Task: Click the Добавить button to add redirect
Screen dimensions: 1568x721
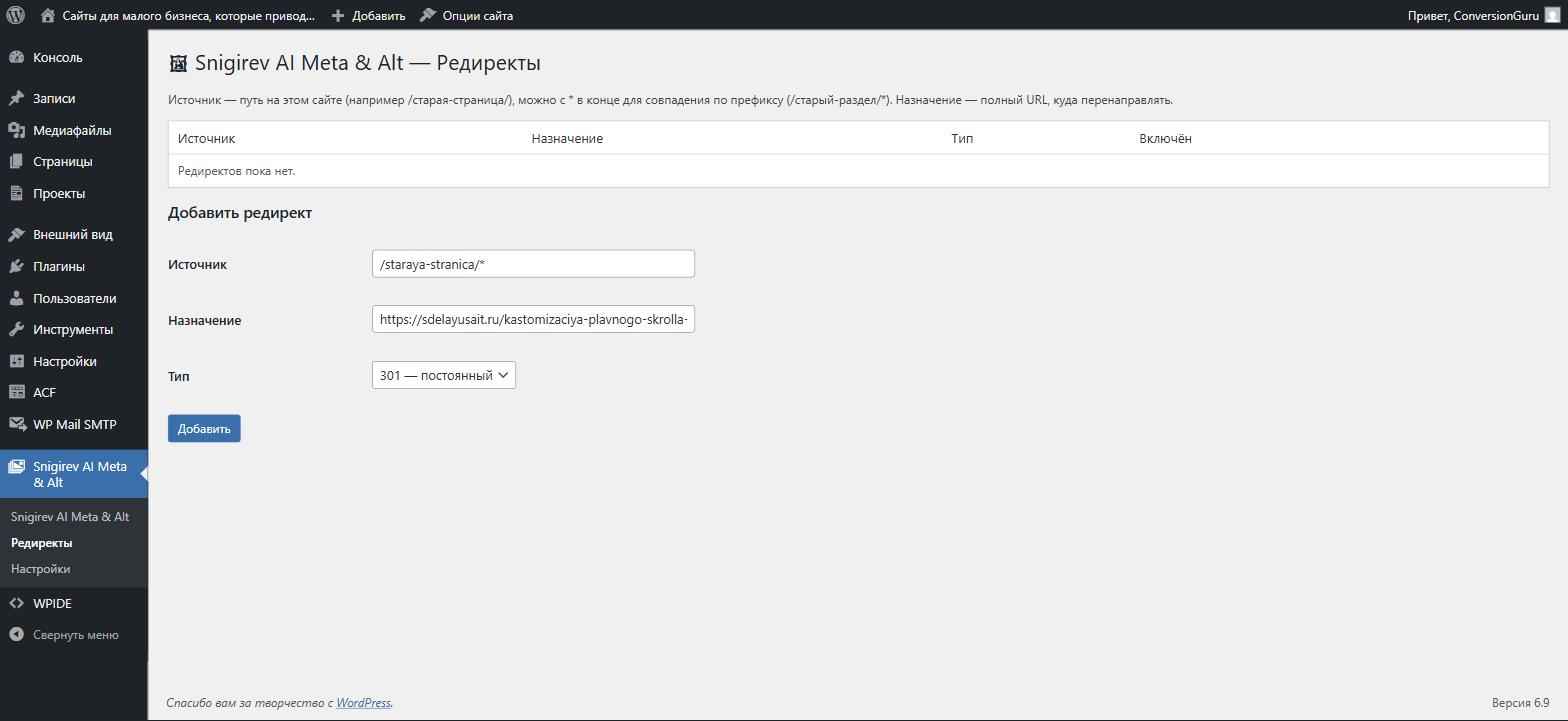Action: [204, 429]
